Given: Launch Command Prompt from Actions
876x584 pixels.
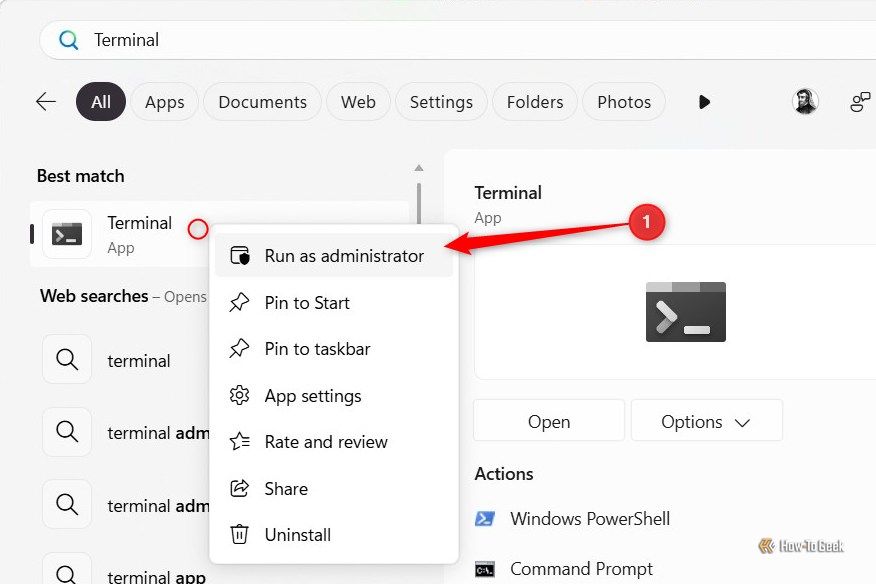Looking at the screenshot, I should 581,569.
